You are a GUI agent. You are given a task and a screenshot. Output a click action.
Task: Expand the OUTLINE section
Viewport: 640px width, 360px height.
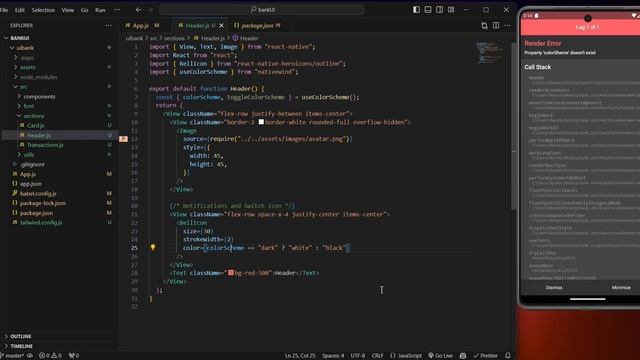tap(59, 336)
